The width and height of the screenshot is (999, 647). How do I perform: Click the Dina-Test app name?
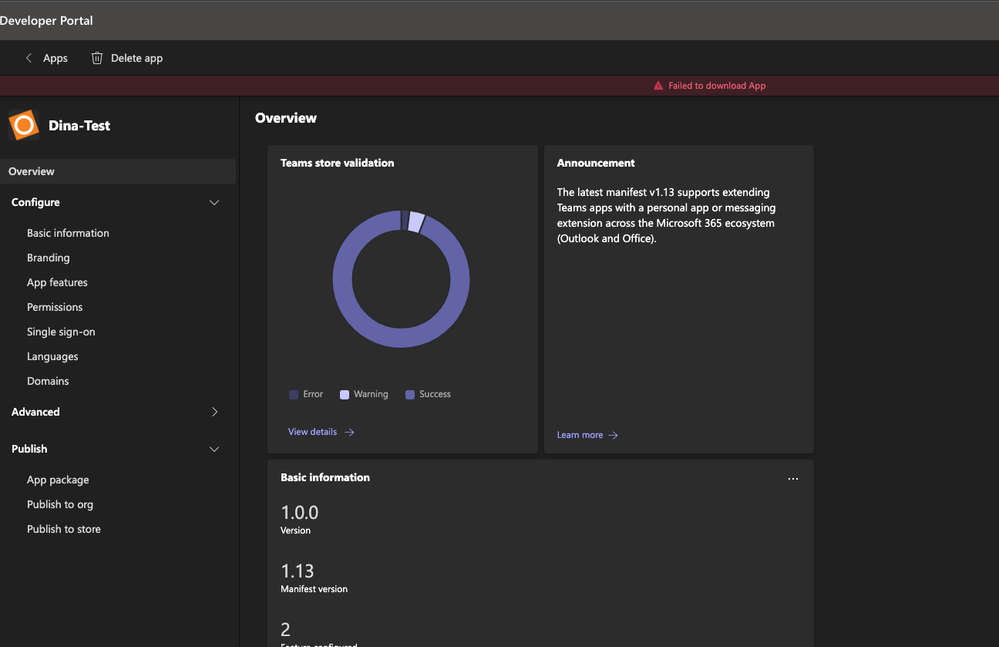coord(79,125)
